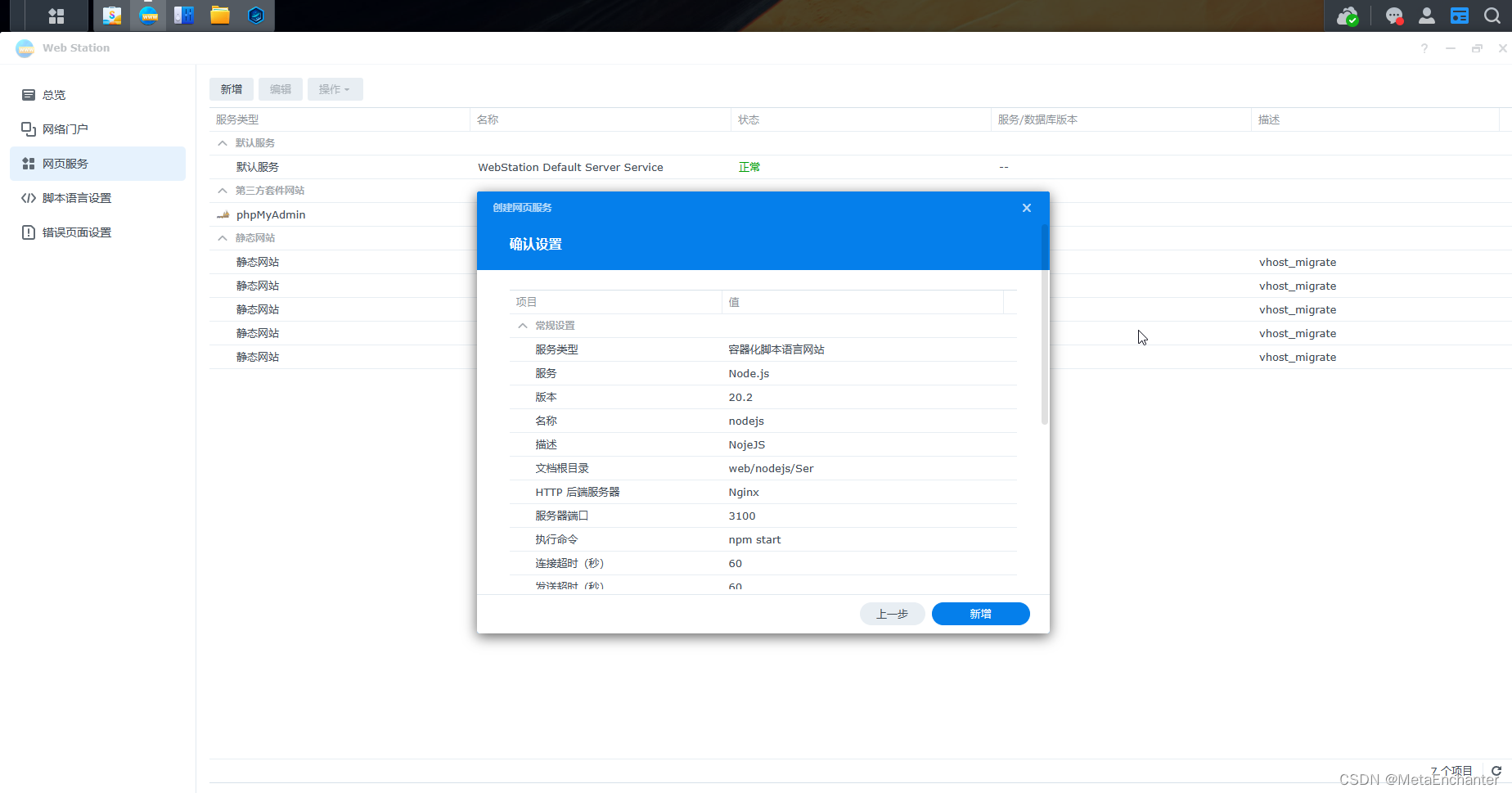
Task: Click the 脚本语言设置 code sidebar icon
Action: (29, 198)
